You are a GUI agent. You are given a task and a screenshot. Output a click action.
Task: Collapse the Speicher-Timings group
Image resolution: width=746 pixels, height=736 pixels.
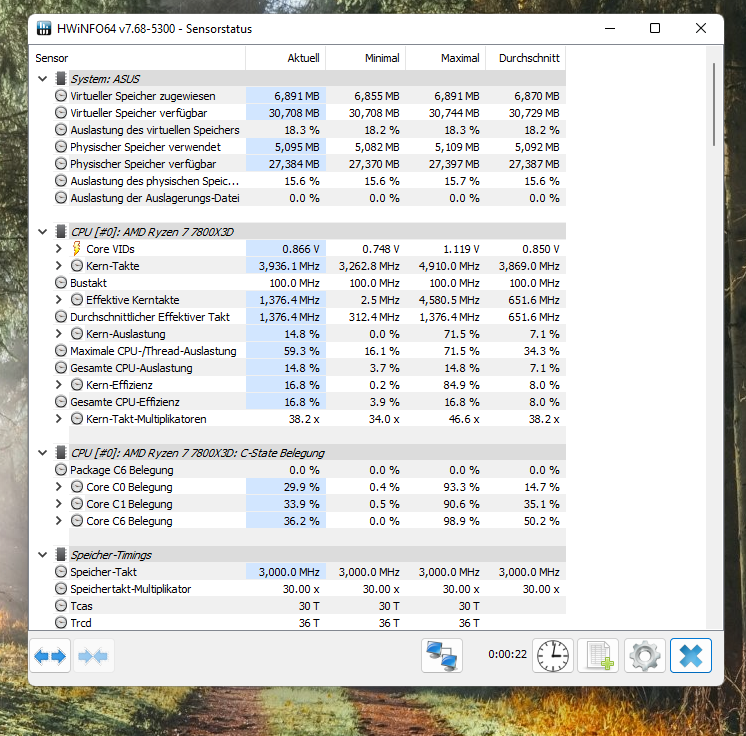43,555
